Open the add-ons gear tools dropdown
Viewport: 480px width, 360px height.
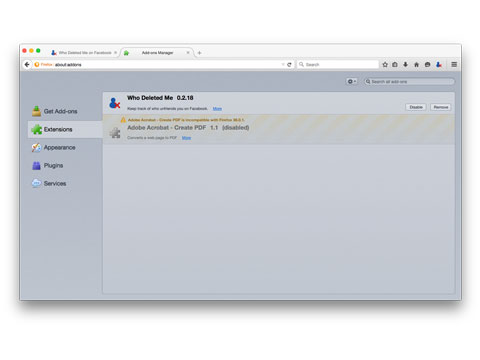tap(352, 81)
